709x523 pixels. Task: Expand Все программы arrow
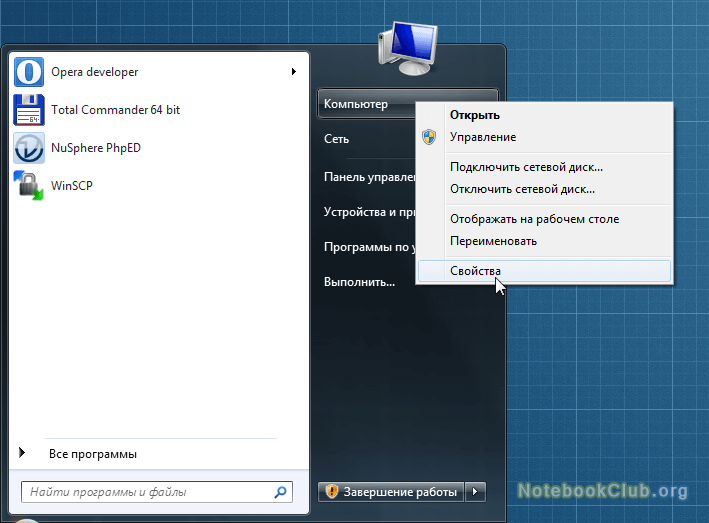point(22,452)
